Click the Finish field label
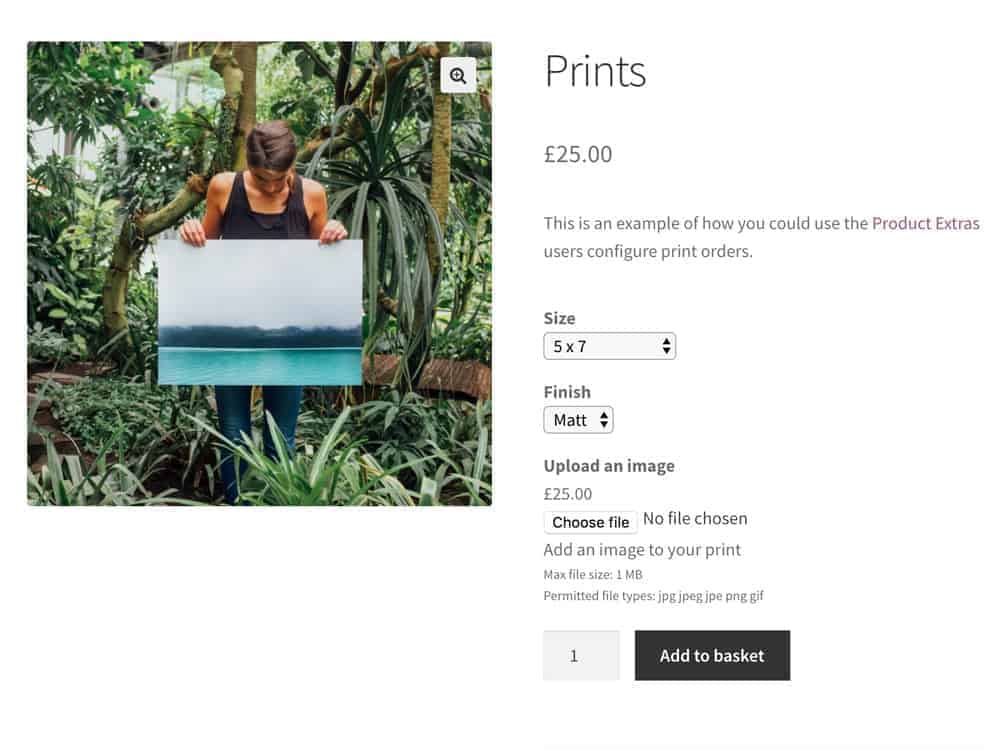This screenshot has width=1000, height=750. (x=567, y=392)
